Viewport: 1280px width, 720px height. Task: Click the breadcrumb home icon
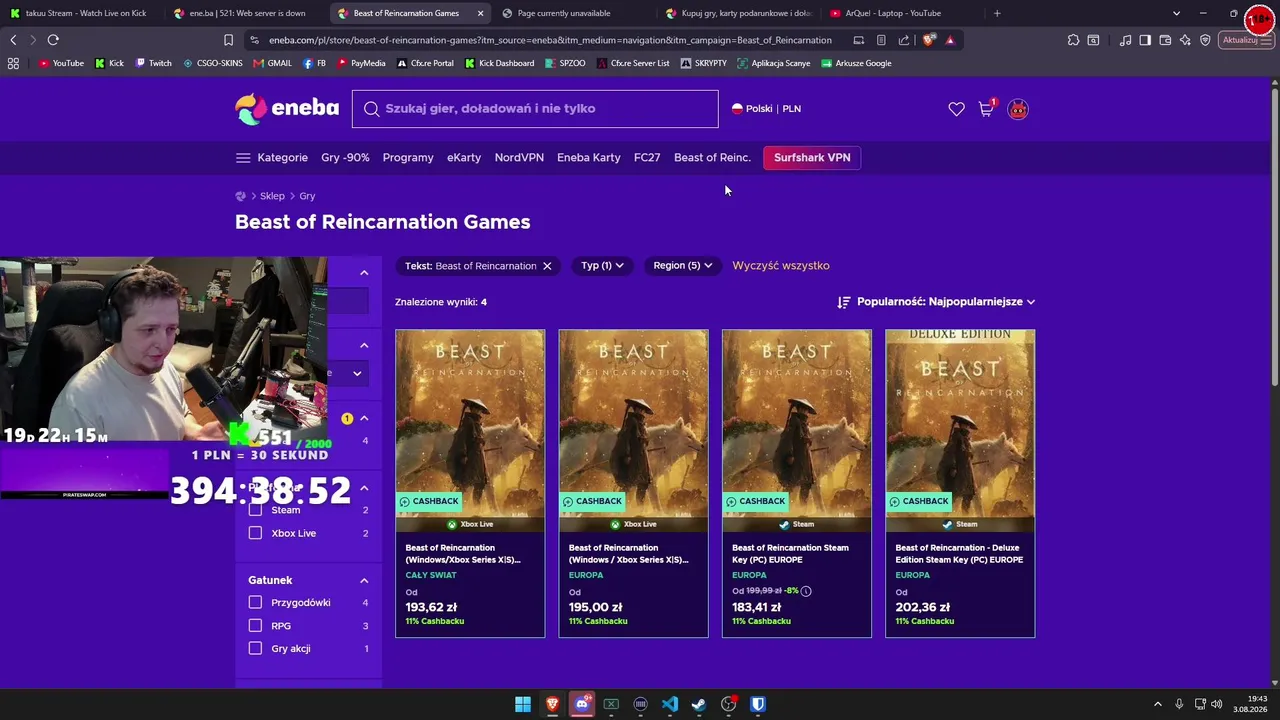[240, 196]
